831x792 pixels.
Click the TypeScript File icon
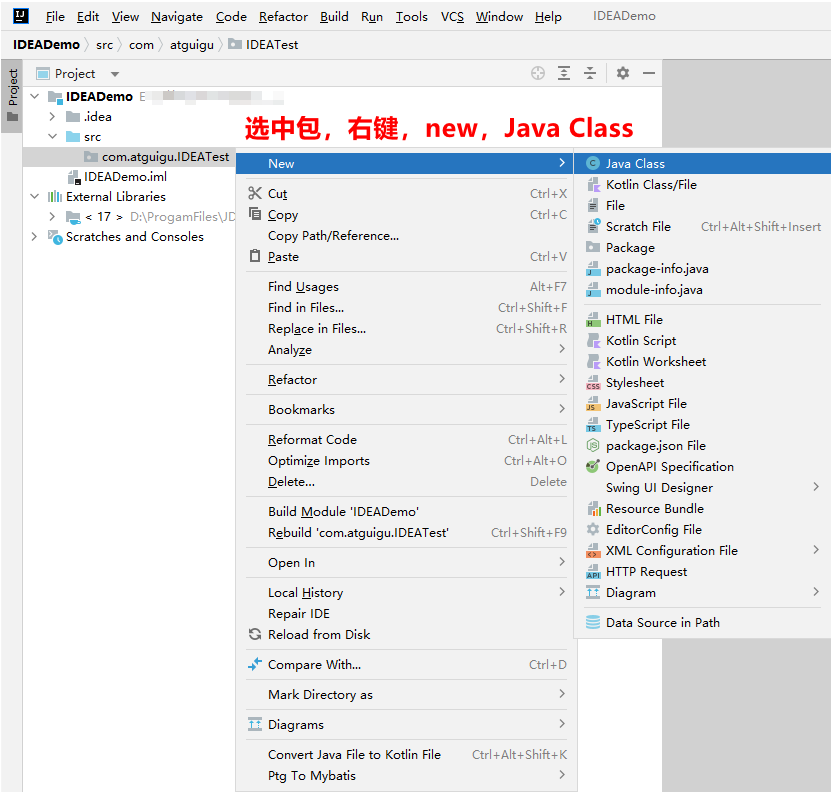[593, 425]
